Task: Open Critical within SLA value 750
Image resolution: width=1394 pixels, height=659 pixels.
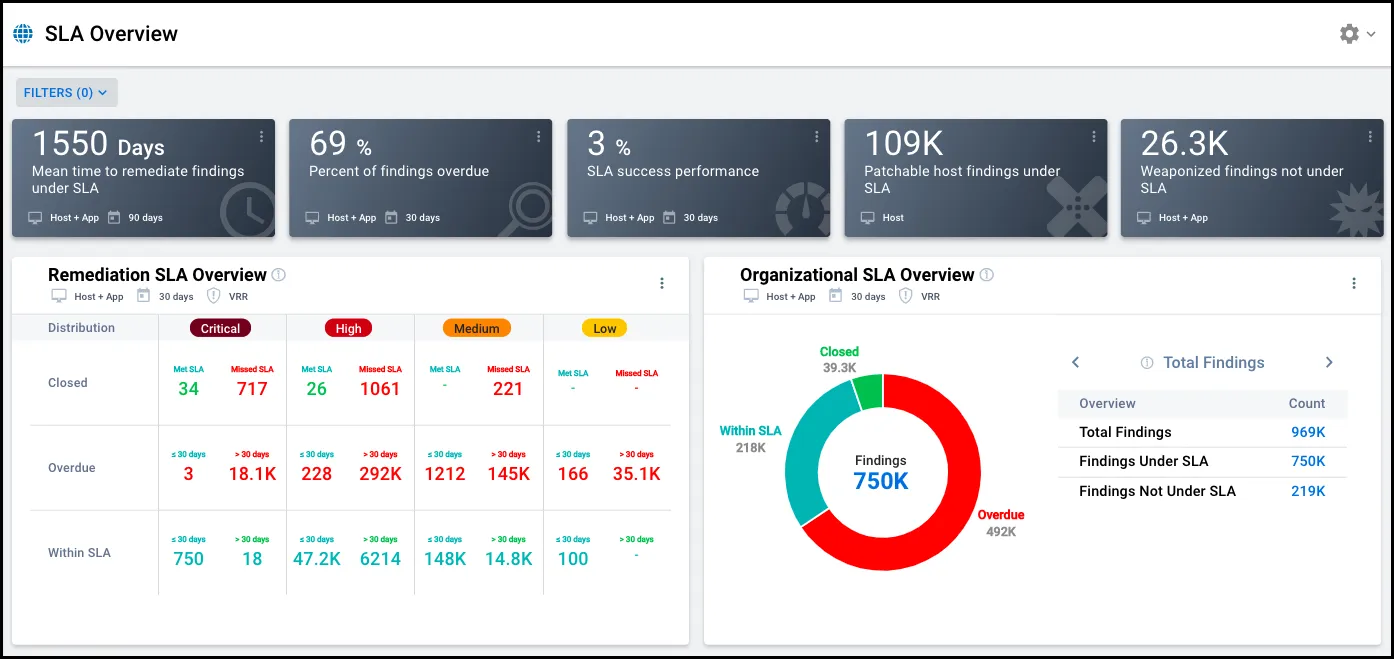Action: 188,559
